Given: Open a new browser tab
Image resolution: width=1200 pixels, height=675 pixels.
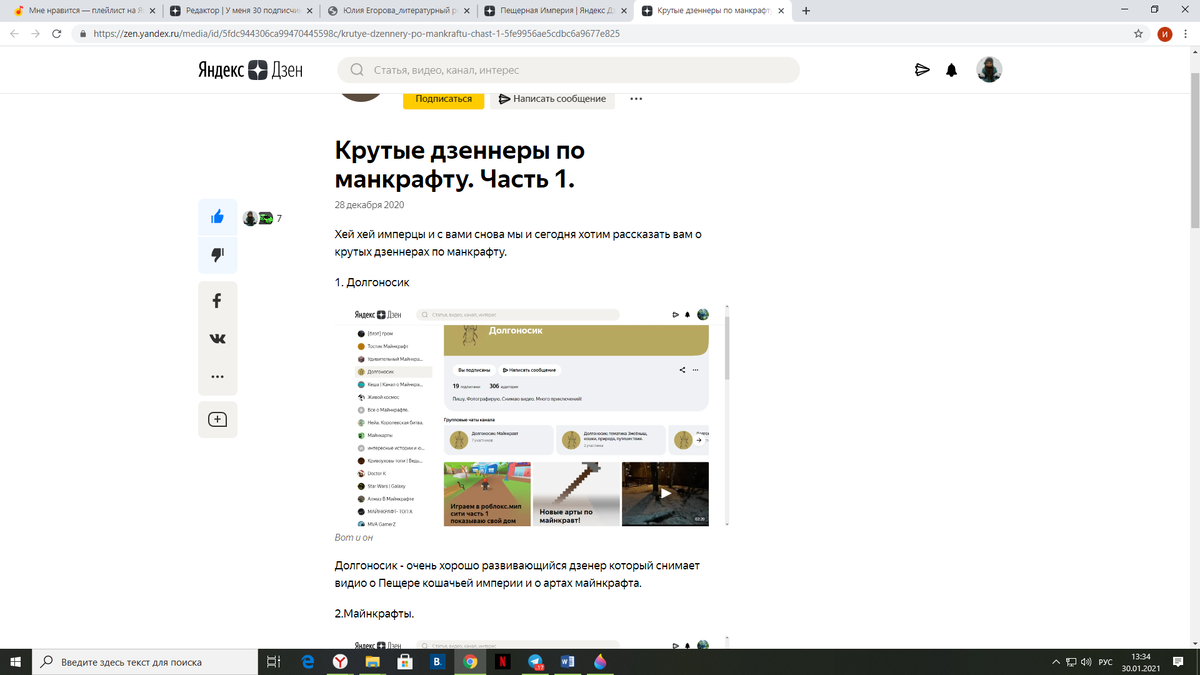Looking at the screenshot, I should 806,11.
